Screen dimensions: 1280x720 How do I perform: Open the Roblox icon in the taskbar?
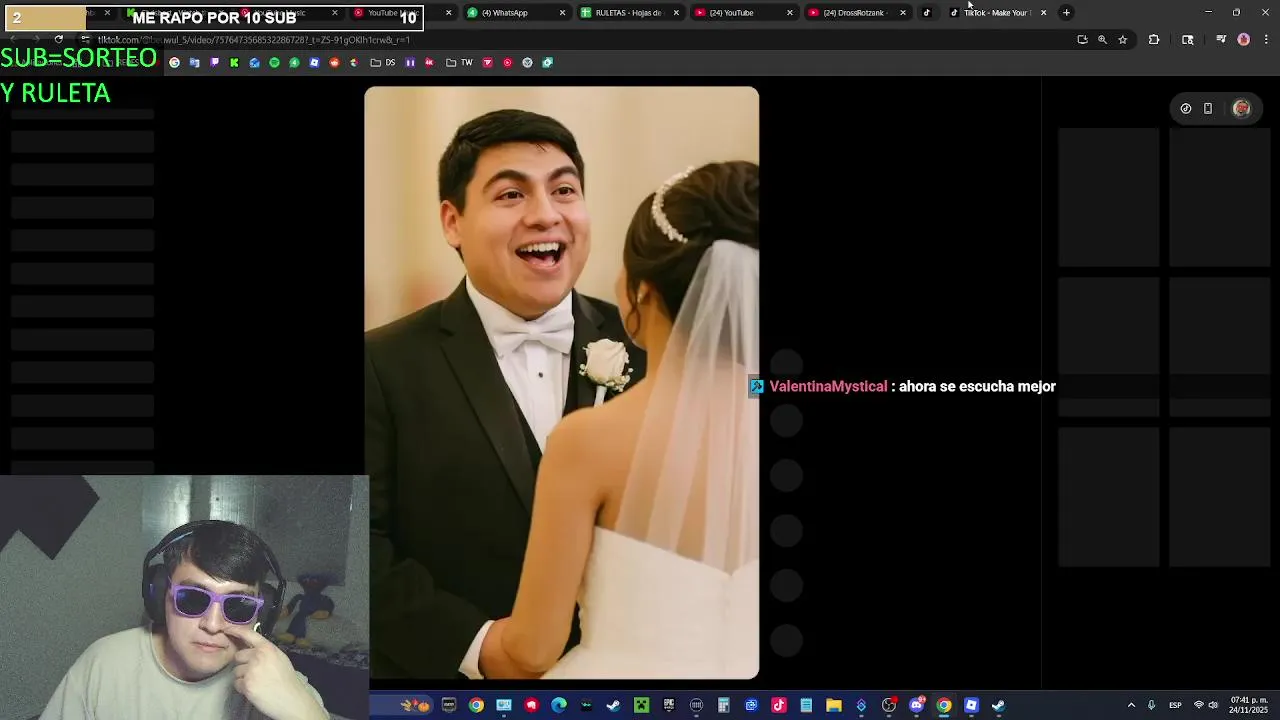(x=971, y=705)
